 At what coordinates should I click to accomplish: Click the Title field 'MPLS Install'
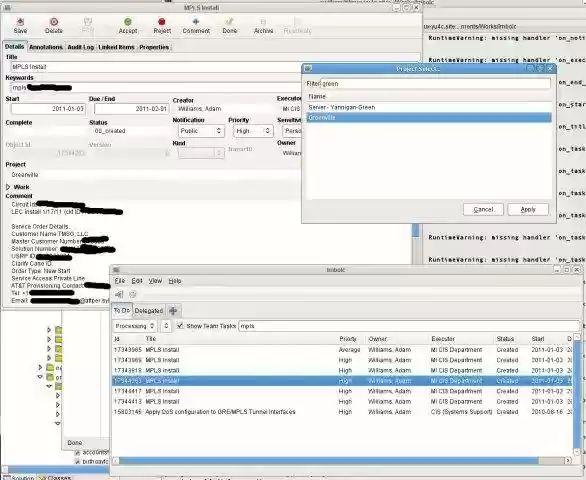click(156, 67)
